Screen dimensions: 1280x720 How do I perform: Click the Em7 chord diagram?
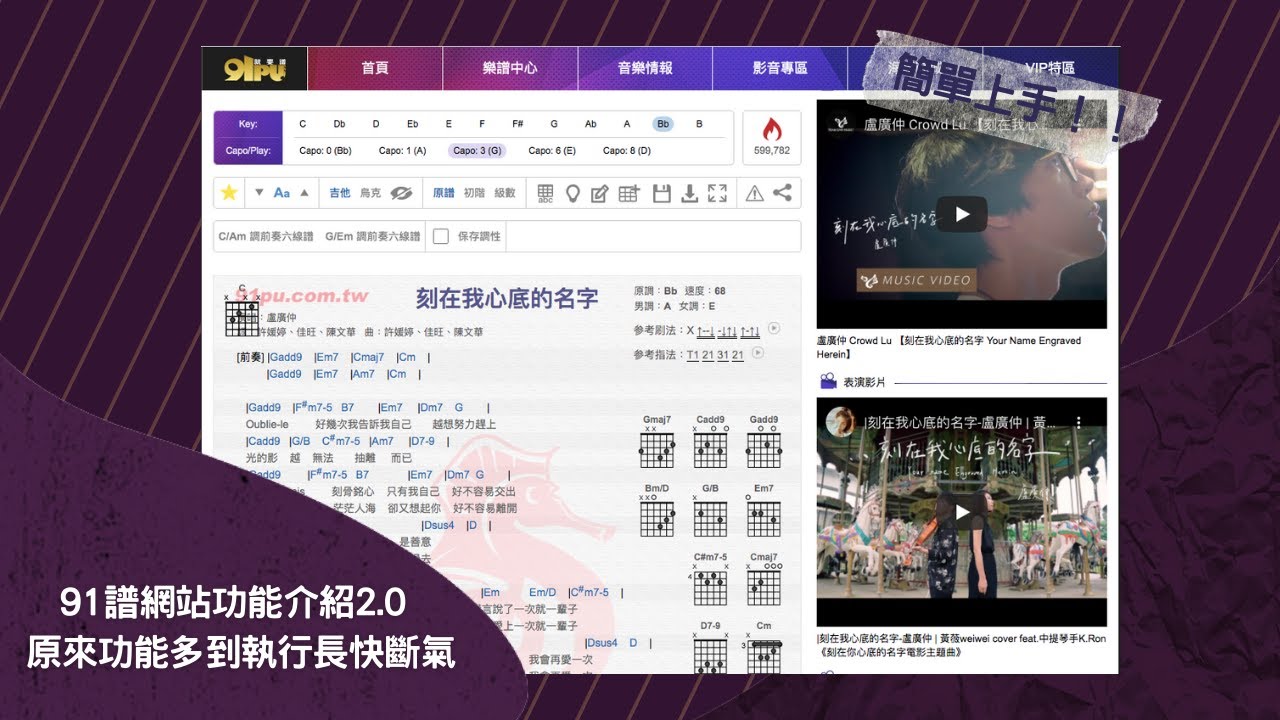pyautogui.click(x=764, y=510)
